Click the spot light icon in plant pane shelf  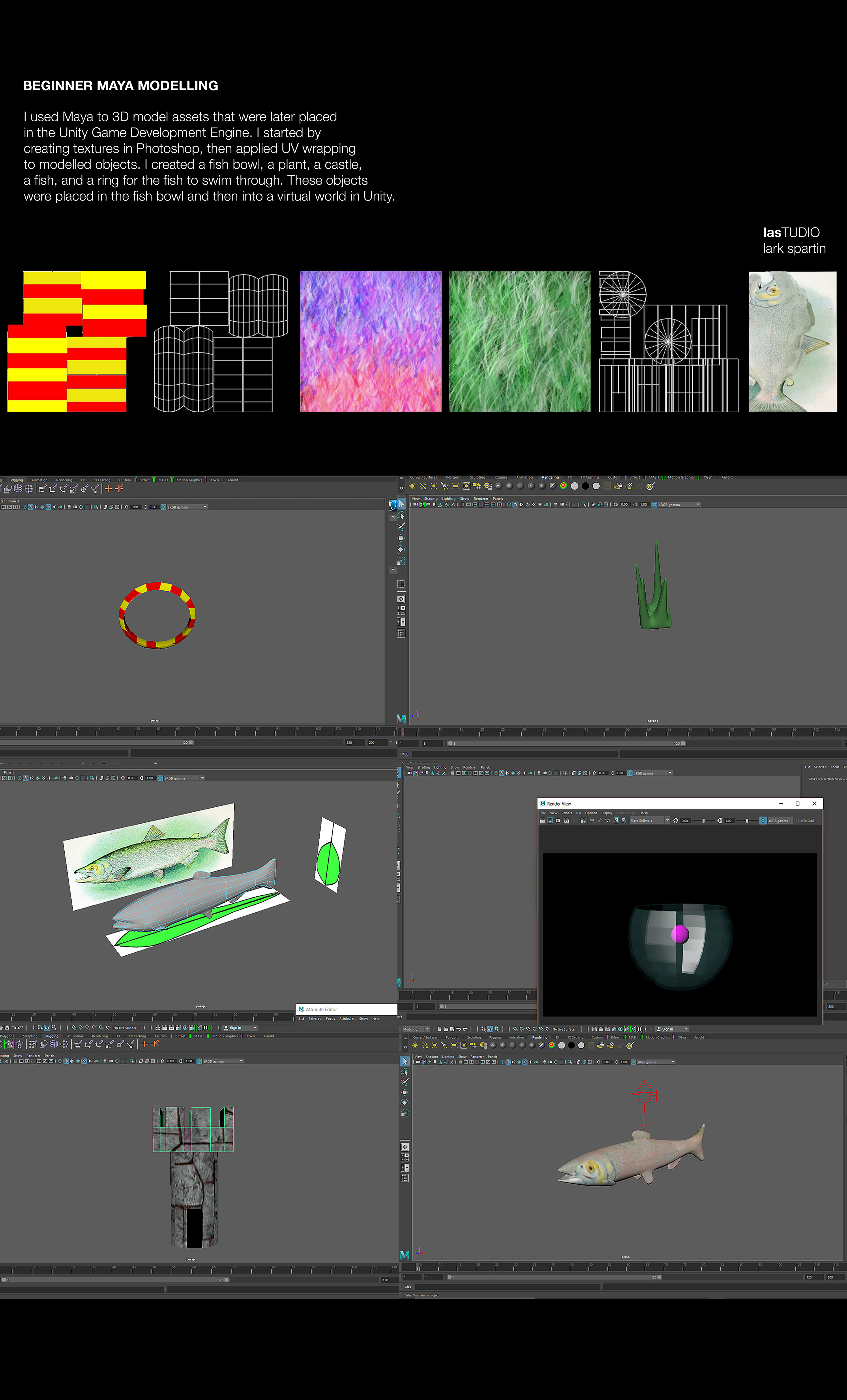445,486
